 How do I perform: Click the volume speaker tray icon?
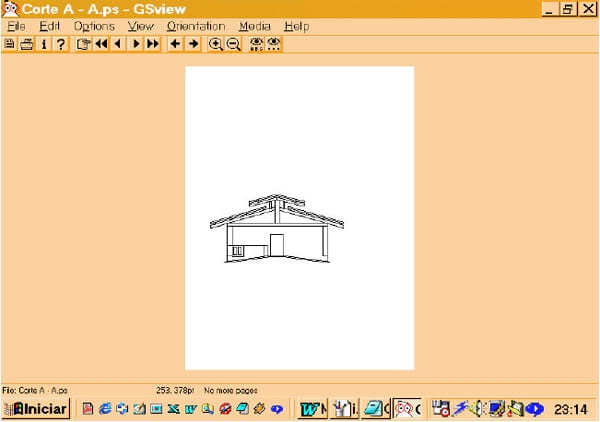477,409
